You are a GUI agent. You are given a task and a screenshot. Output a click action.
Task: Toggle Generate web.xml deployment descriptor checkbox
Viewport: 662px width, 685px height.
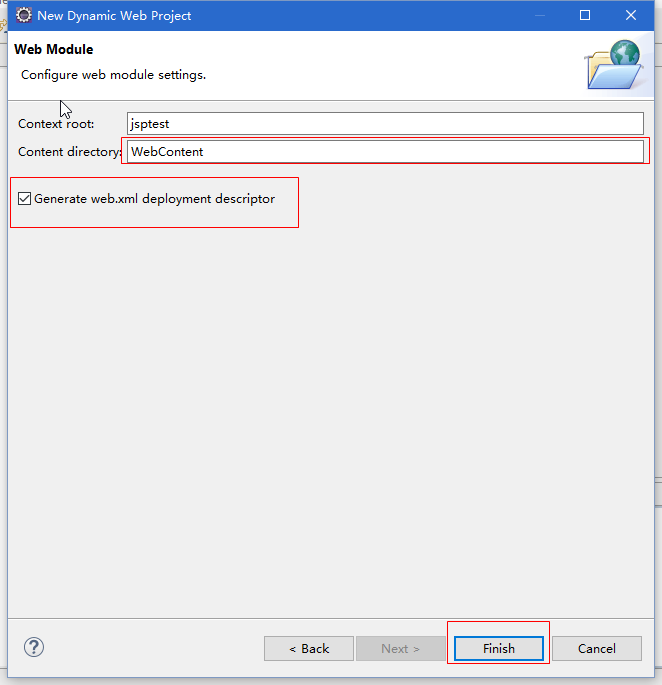tap(24, 199)
